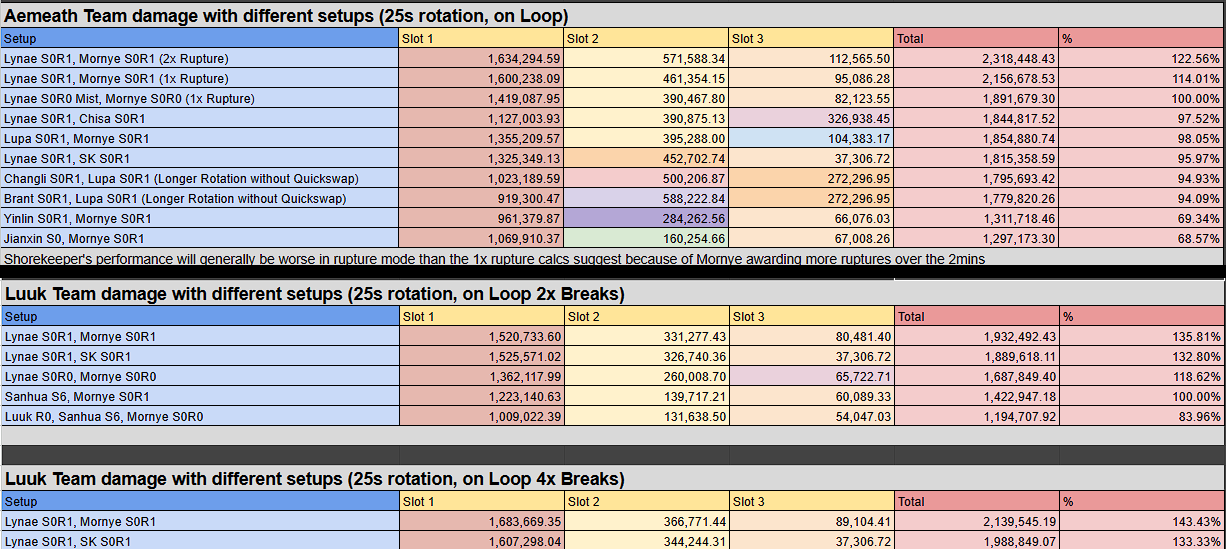Viewport: 1226px width, 549px height.
Task: Click the blue cell 104,383.17
Action: (811, 139)
